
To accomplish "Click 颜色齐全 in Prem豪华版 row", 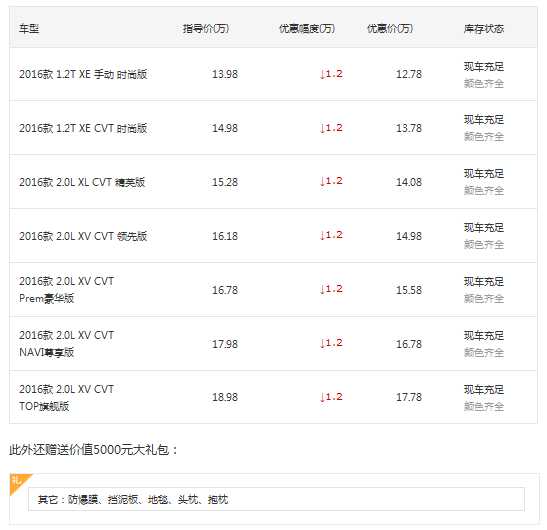I will tap(484, 299).
